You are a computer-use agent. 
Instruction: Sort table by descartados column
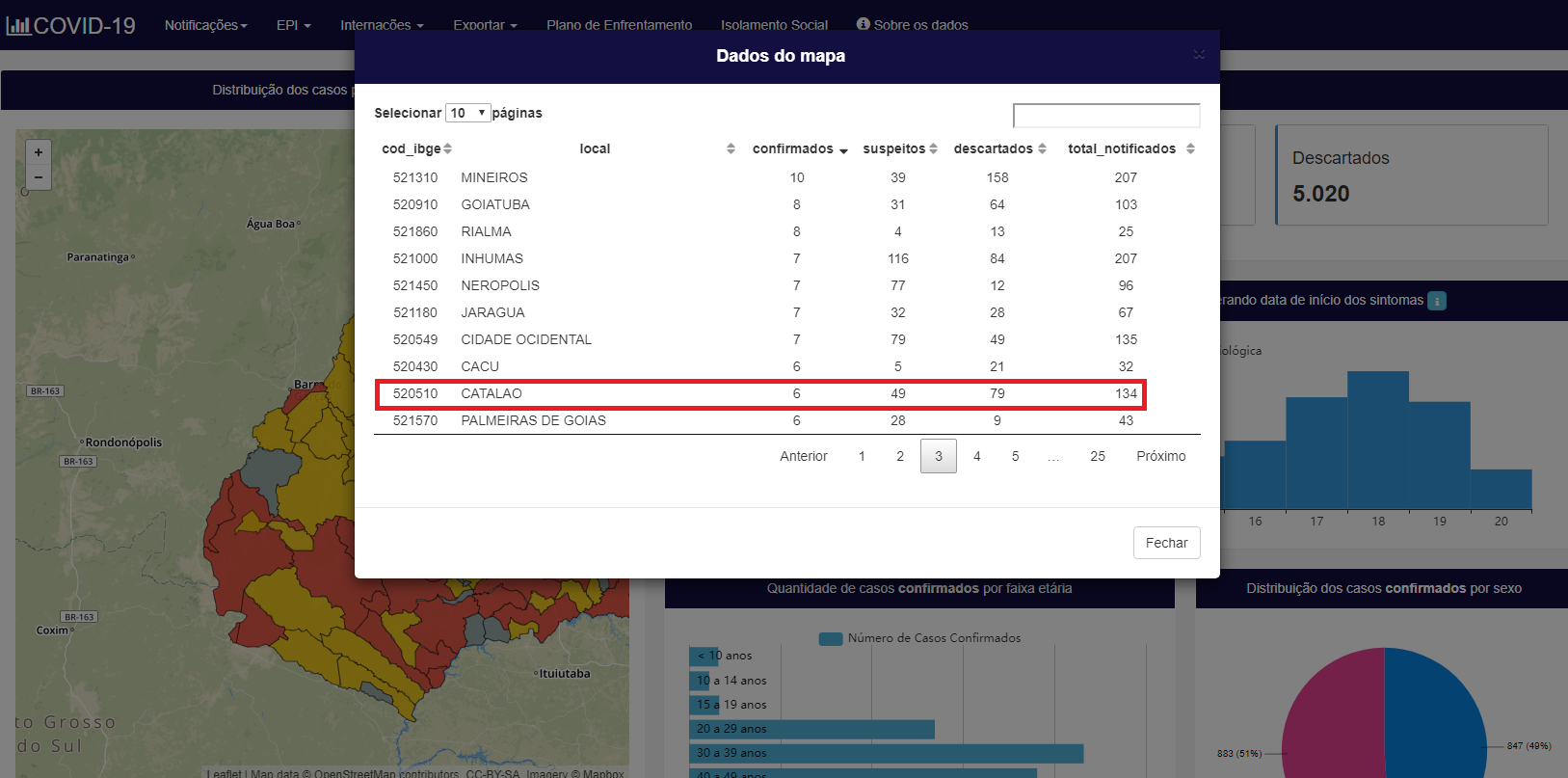[x=1042, y=148]
